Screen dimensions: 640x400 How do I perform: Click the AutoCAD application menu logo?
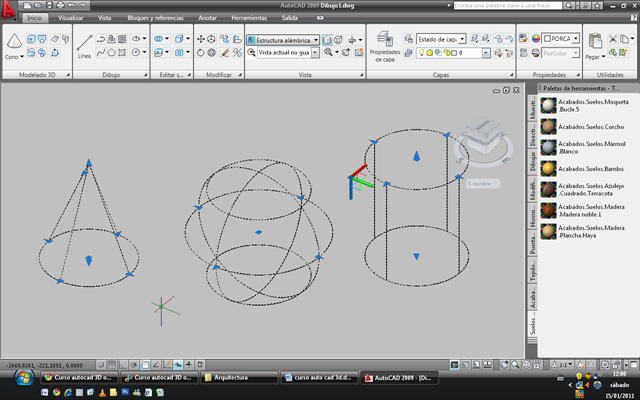coord(8,10)
